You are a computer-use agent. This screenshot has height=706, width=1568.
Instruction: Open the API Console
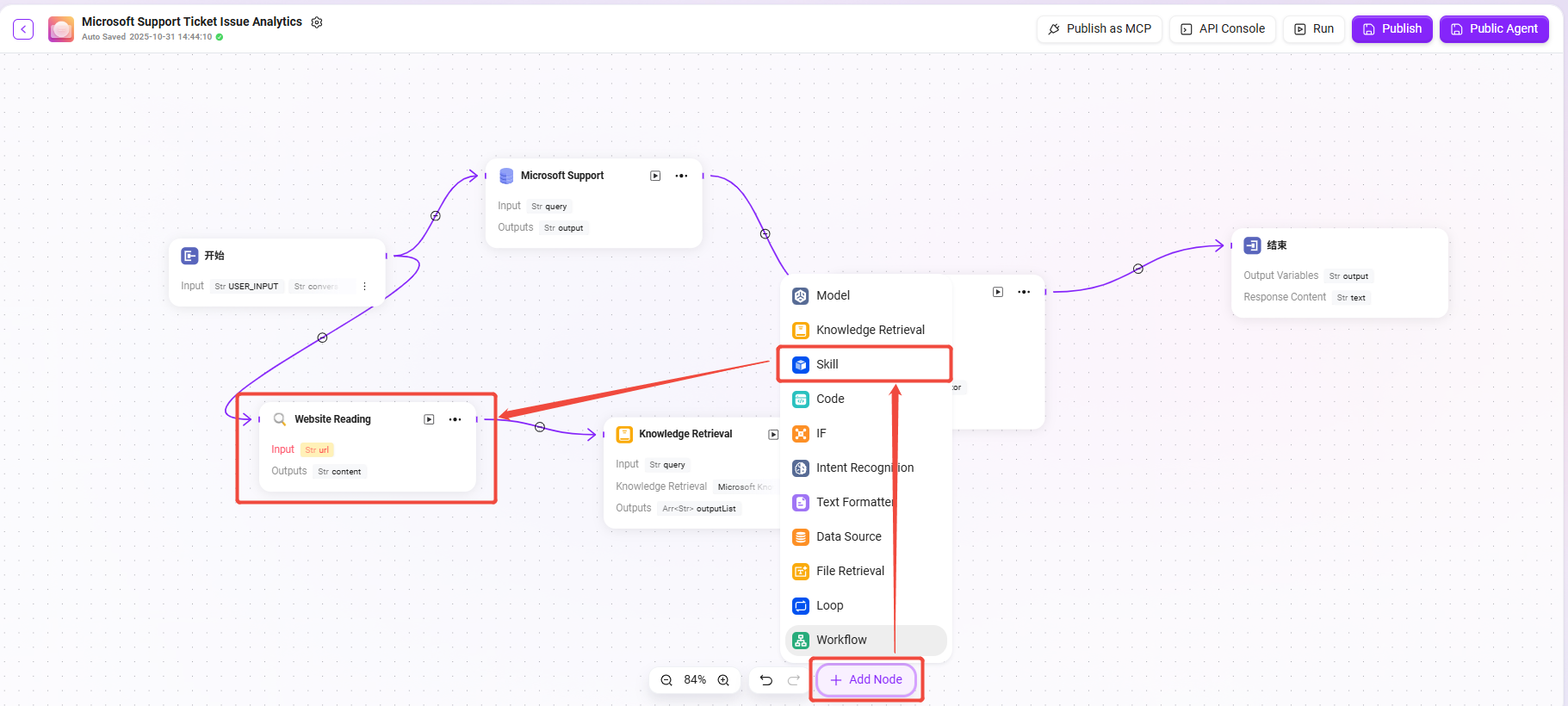pos(1222,28)
